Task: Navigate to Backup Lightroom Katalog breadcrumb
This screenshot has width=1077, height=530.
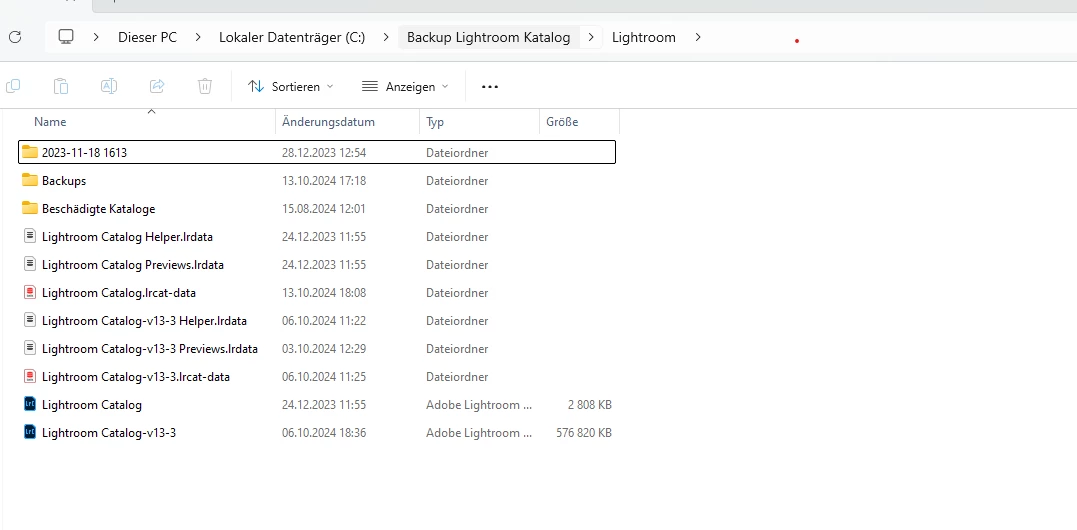Action: 488,37
